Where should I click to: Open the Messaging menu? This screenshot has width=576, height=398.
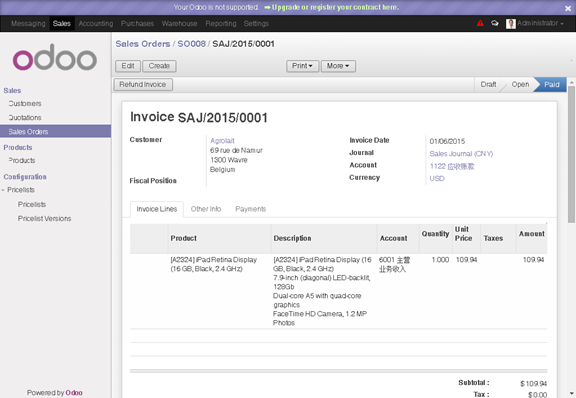(28, 24)
